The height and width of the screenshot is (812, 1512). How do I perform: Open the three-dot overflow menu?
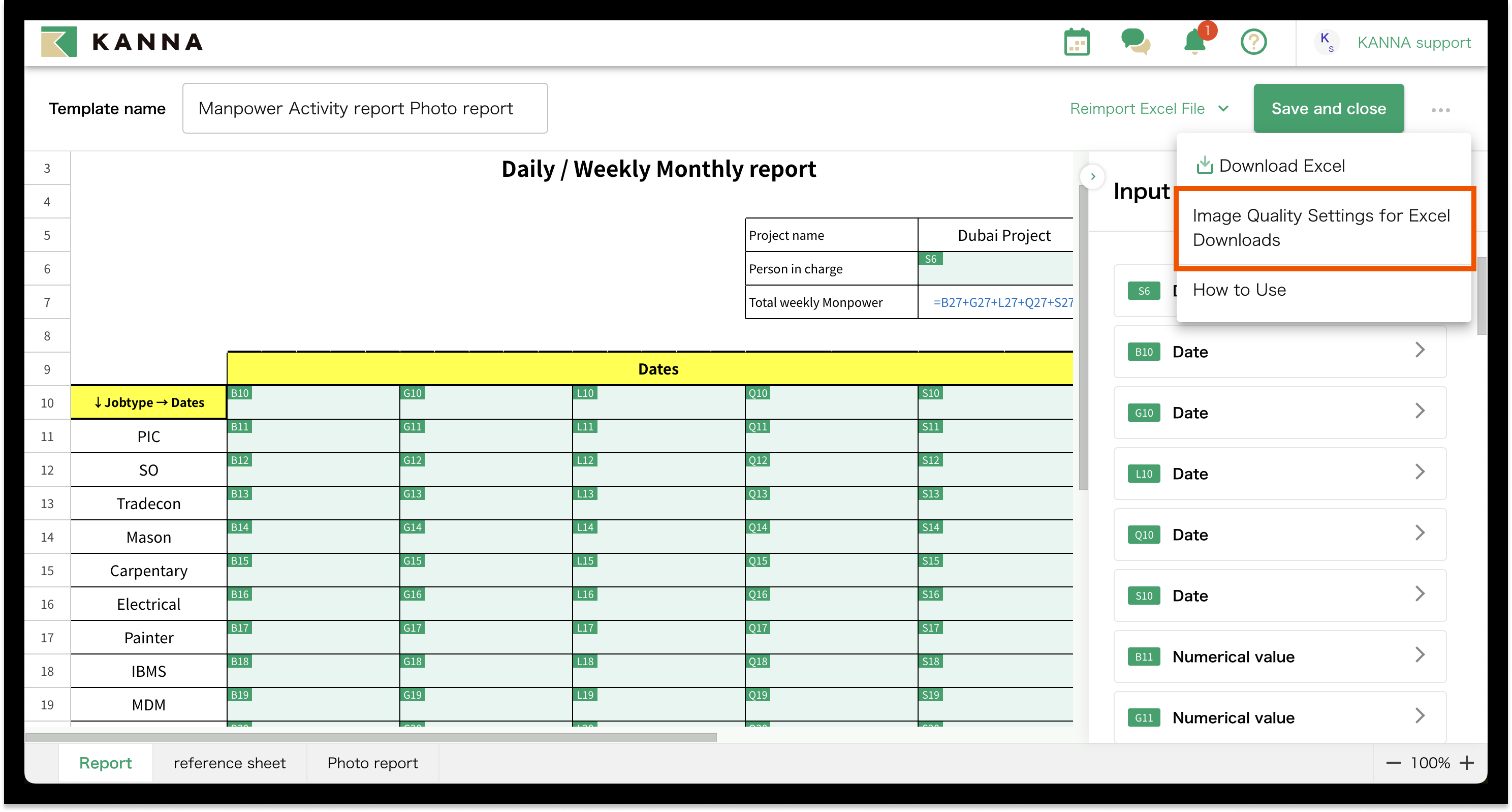coord(1441,109)
